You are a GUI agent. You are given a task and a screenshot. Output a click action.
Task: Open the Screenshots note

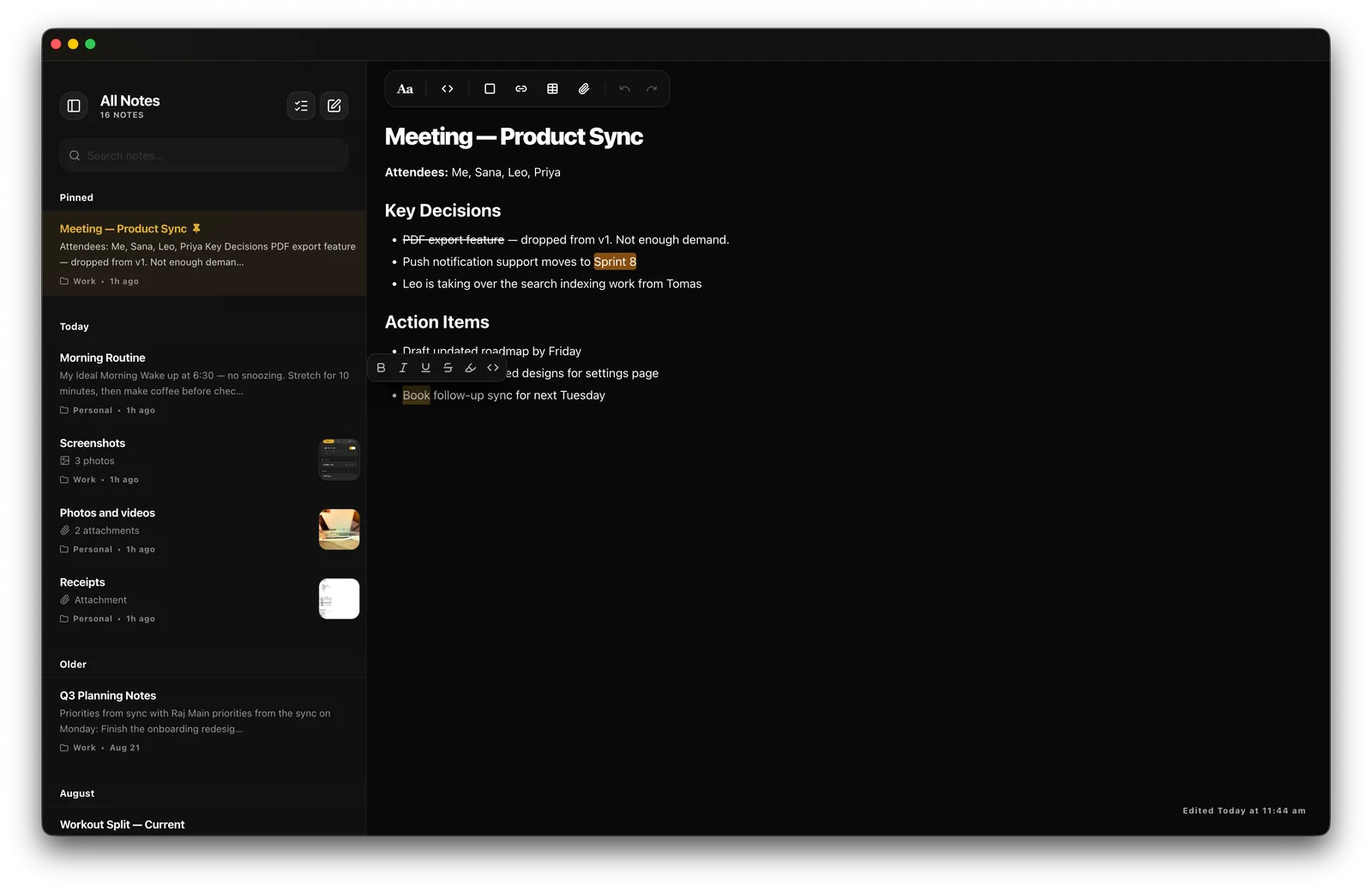pyautogui.click(x=204, y=461)
